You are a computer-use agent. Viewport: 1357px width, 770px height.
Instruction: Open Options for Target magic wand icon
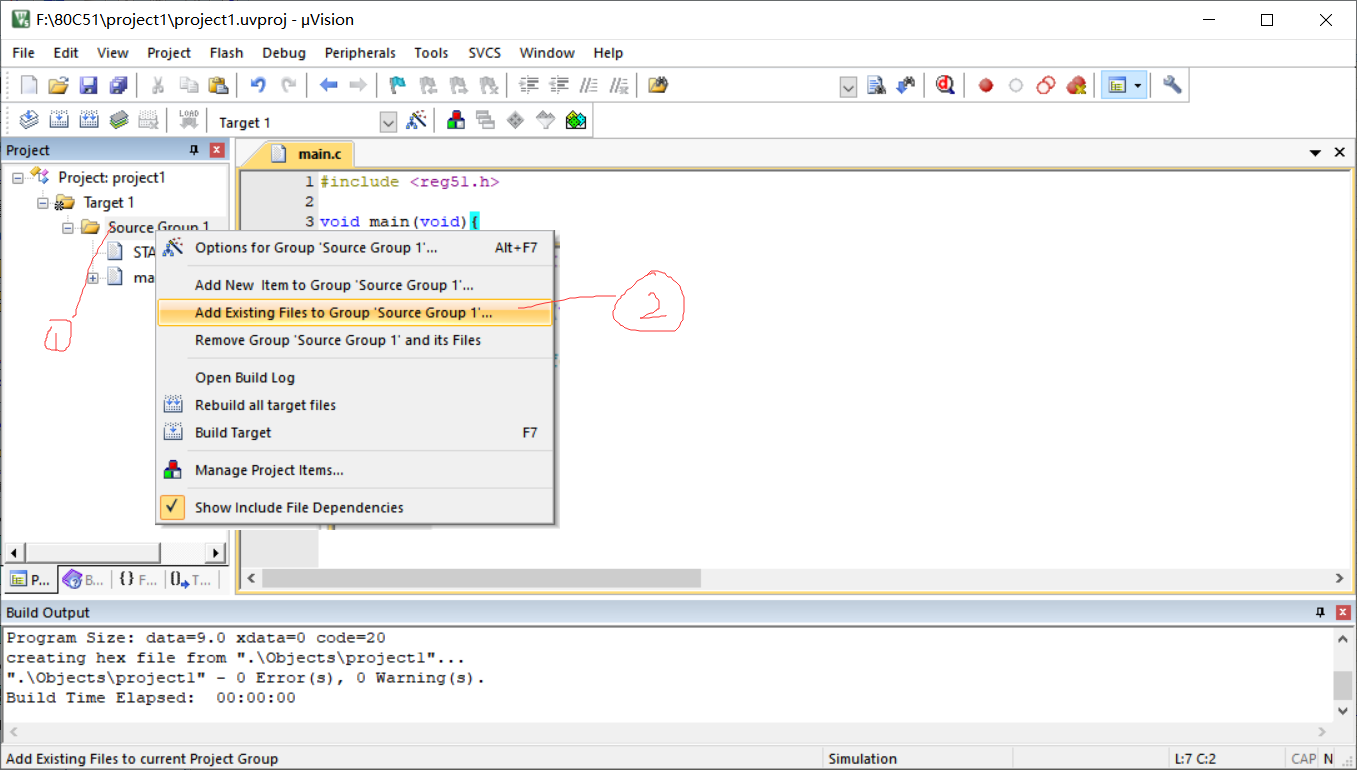tap(417, 122)
